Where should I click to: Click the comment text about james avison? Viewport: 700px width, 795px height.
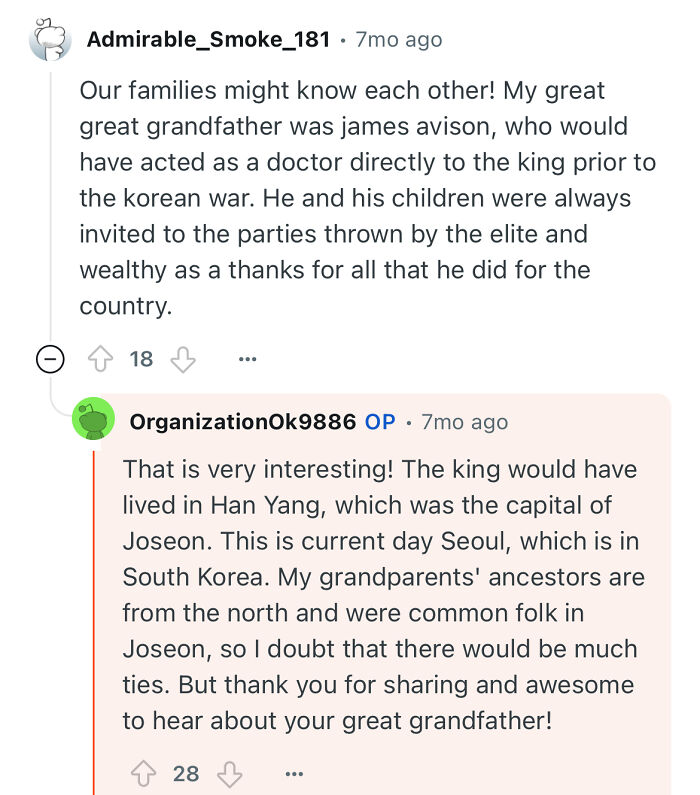point(355,198)
